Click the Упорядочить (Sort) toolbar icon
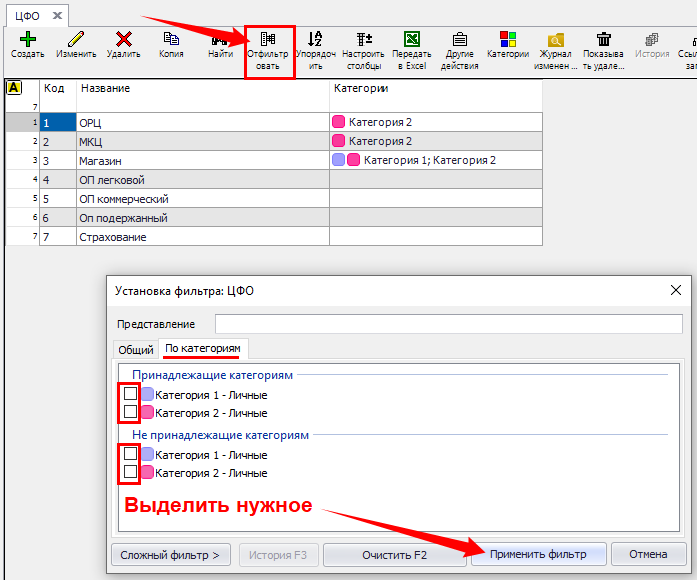 [315, 40]
